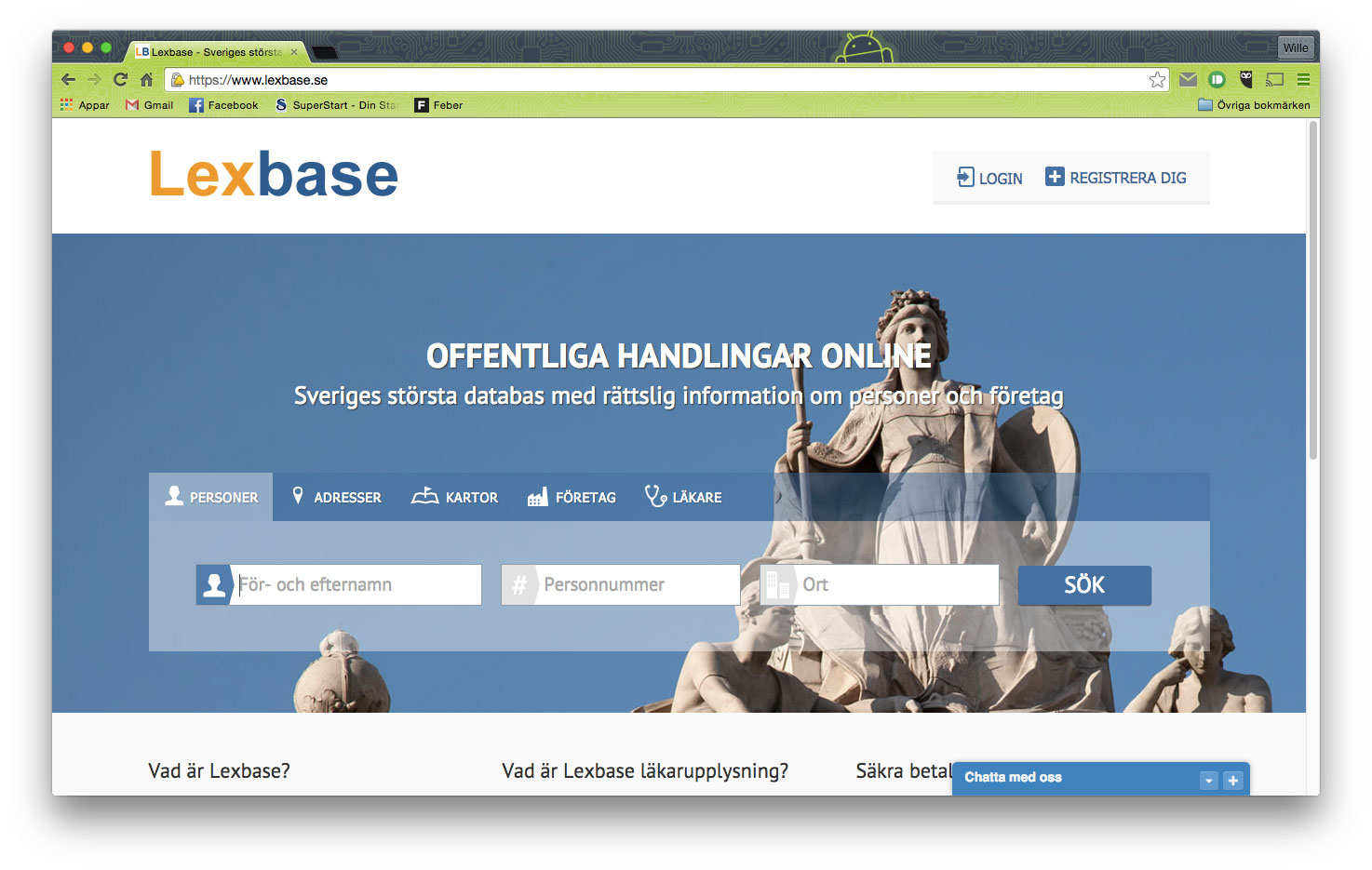Click REGISTRERA DIG to sign up

tap(1116, 177)
